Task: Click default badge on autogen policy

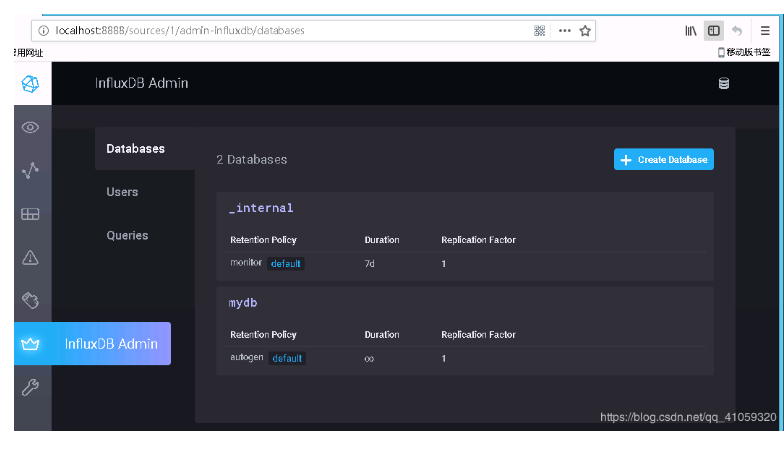Action: tap(287, 358)
